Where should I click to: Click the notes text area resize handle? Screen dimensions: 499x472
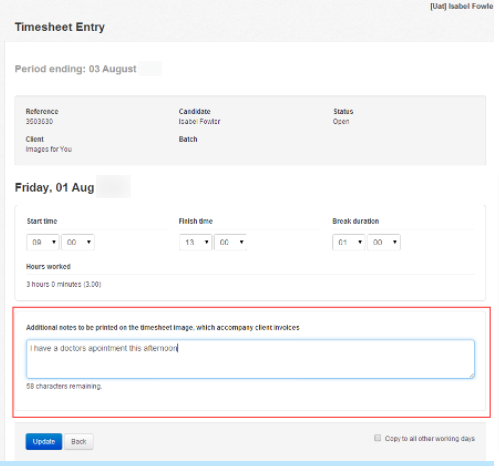[471, 375]
